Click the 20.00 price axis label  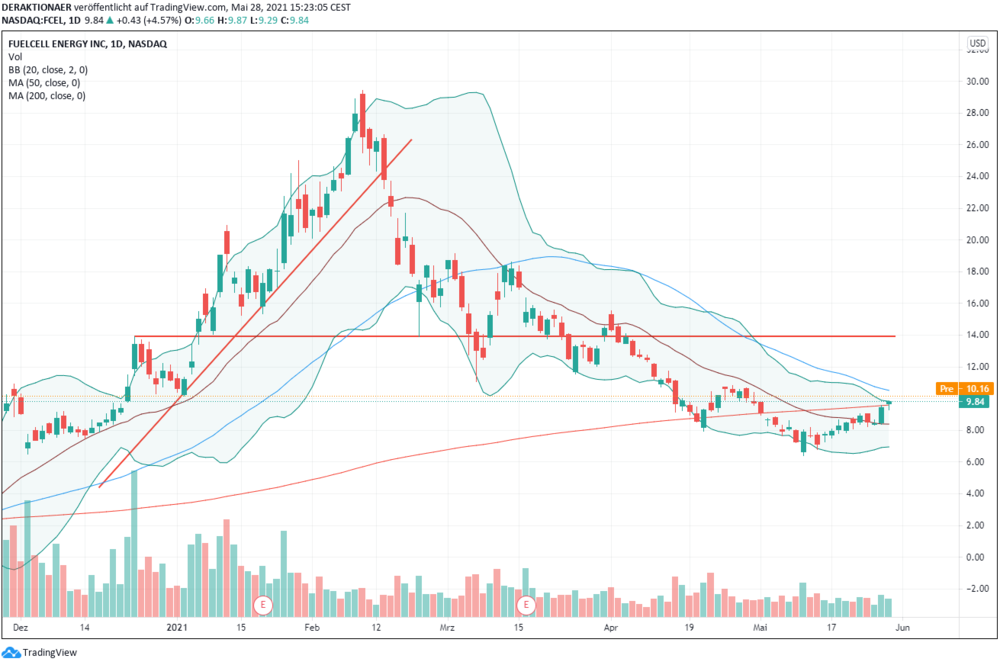(978, 240)
